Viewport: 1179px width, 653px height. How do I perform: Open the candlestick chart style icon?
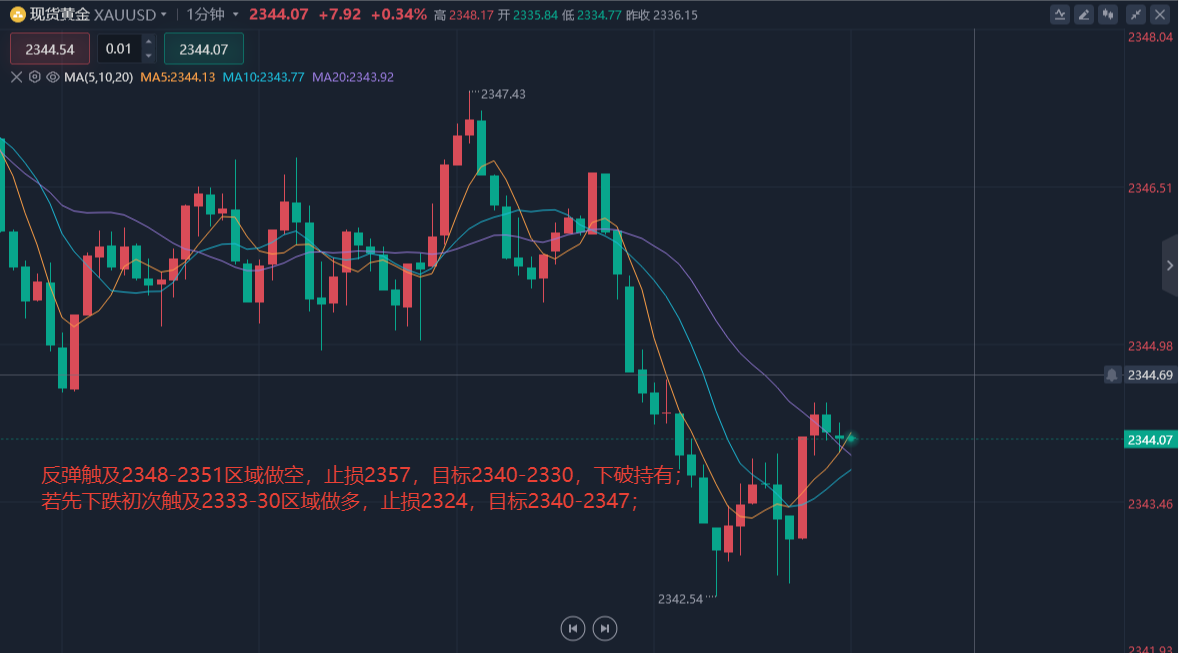(1108, 14)
